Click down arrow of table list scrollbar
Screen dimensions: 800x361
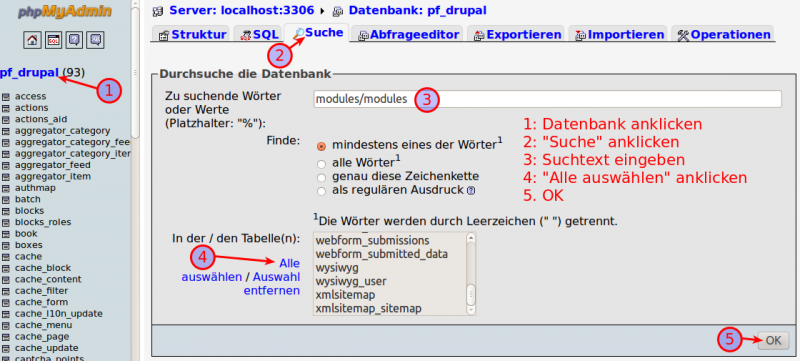(471, 310)
